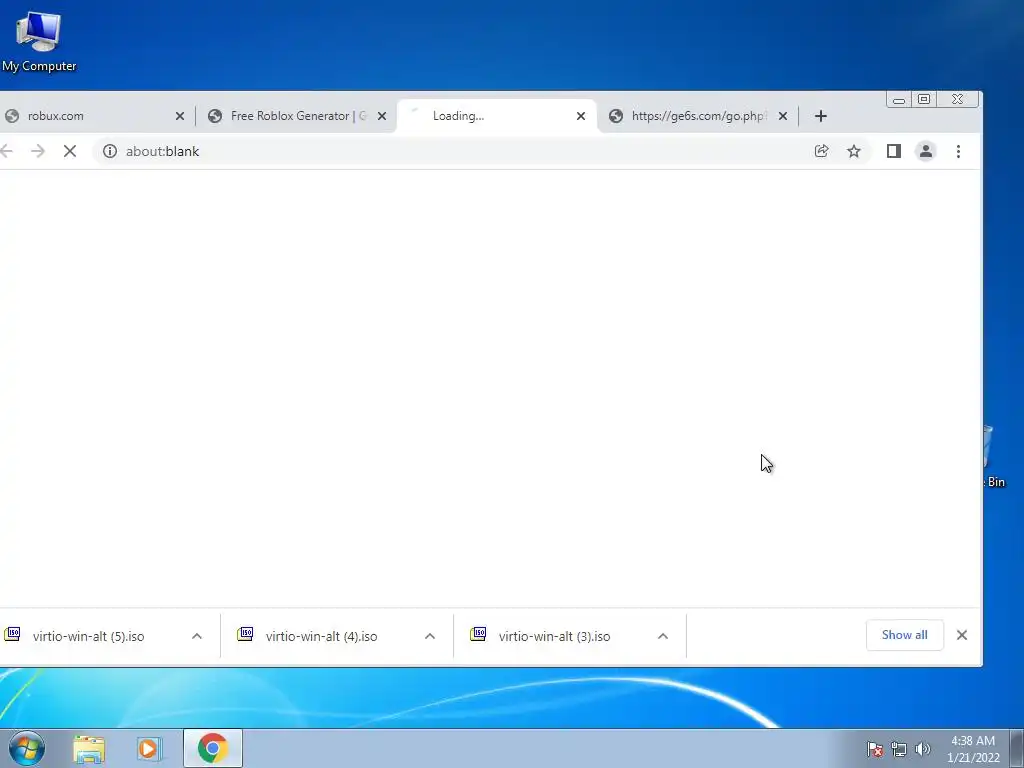
Task: Open the Windows Start menu
Action: [27, 748]
